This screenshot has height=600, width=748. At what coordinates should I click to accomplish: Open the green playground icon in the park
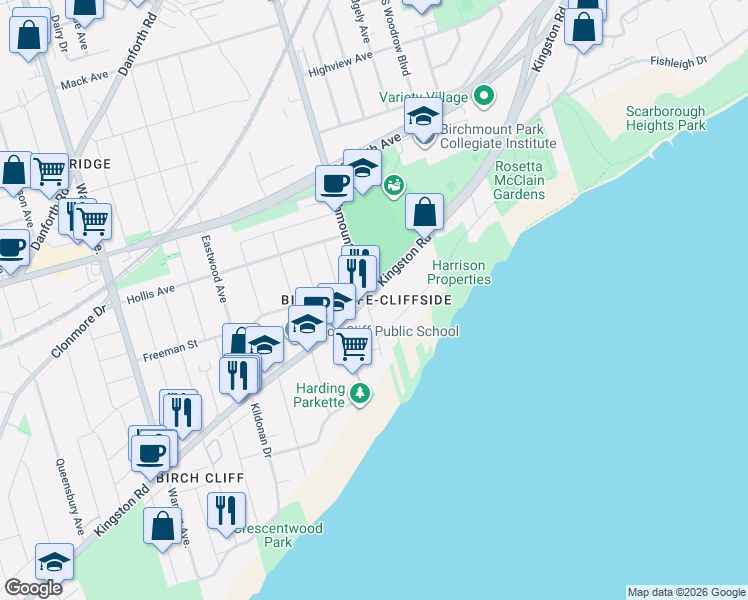394,186
